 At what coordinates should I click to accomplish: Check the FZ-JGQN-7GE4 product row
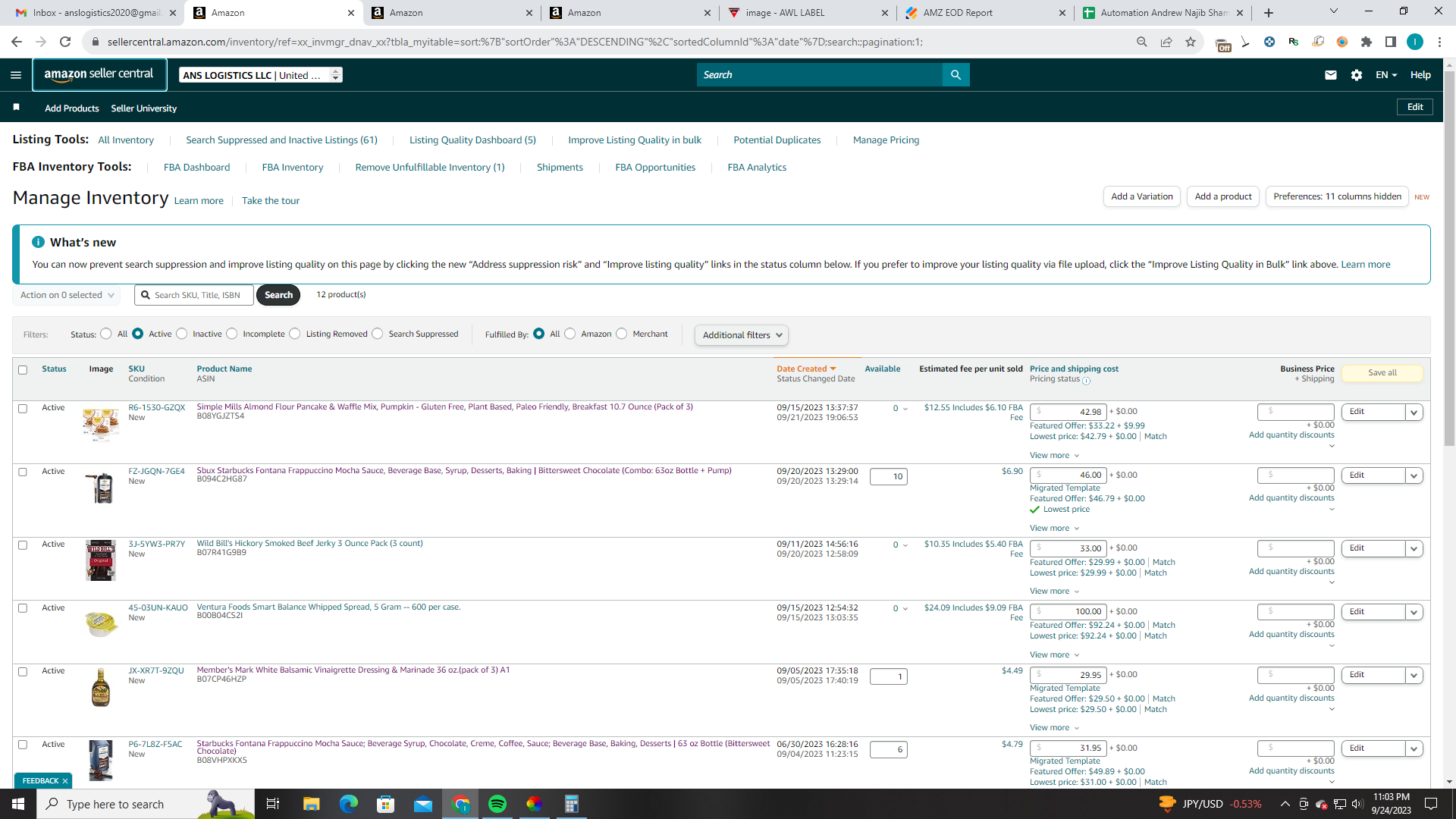[x=23, y=472]
